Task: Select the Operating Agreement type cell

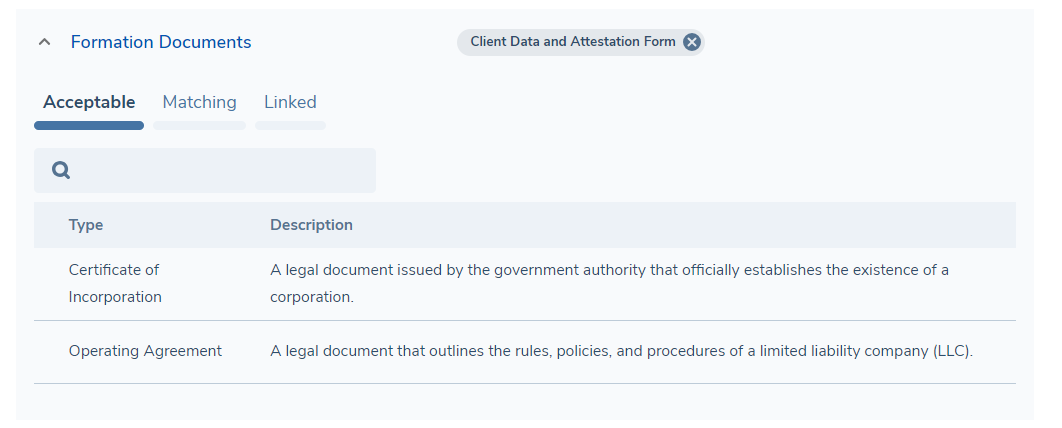Action: coord(145,351)
